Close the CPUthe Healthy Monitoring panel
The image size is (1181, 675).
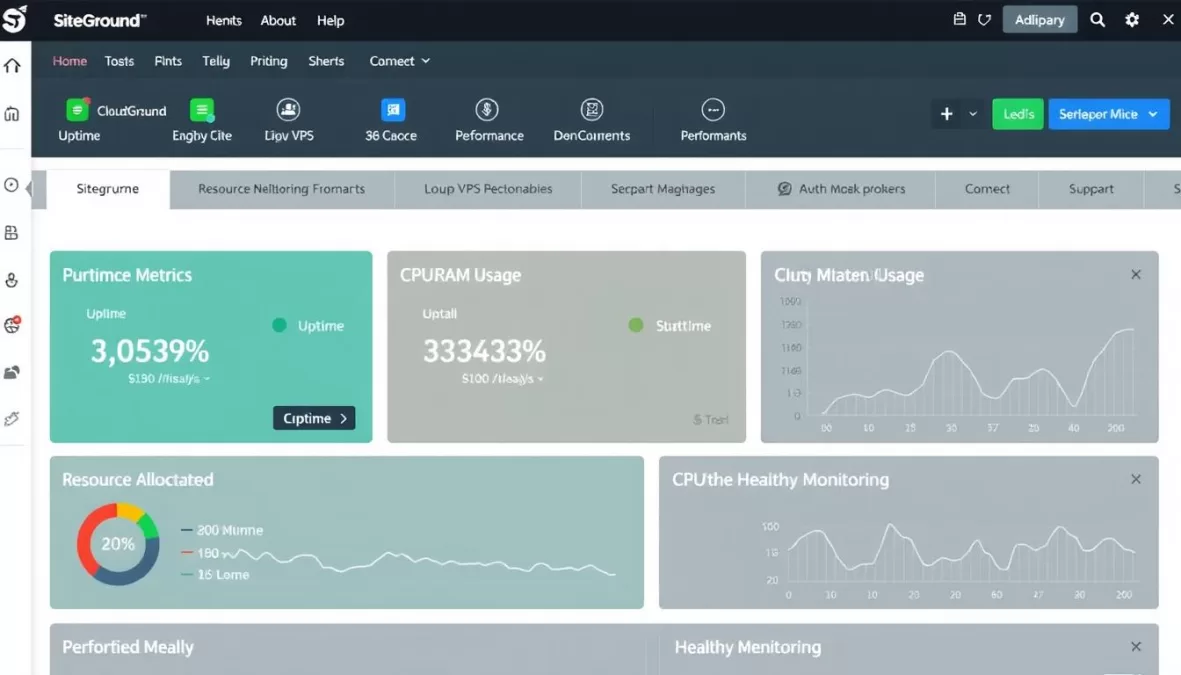[x=1136, y=478]
